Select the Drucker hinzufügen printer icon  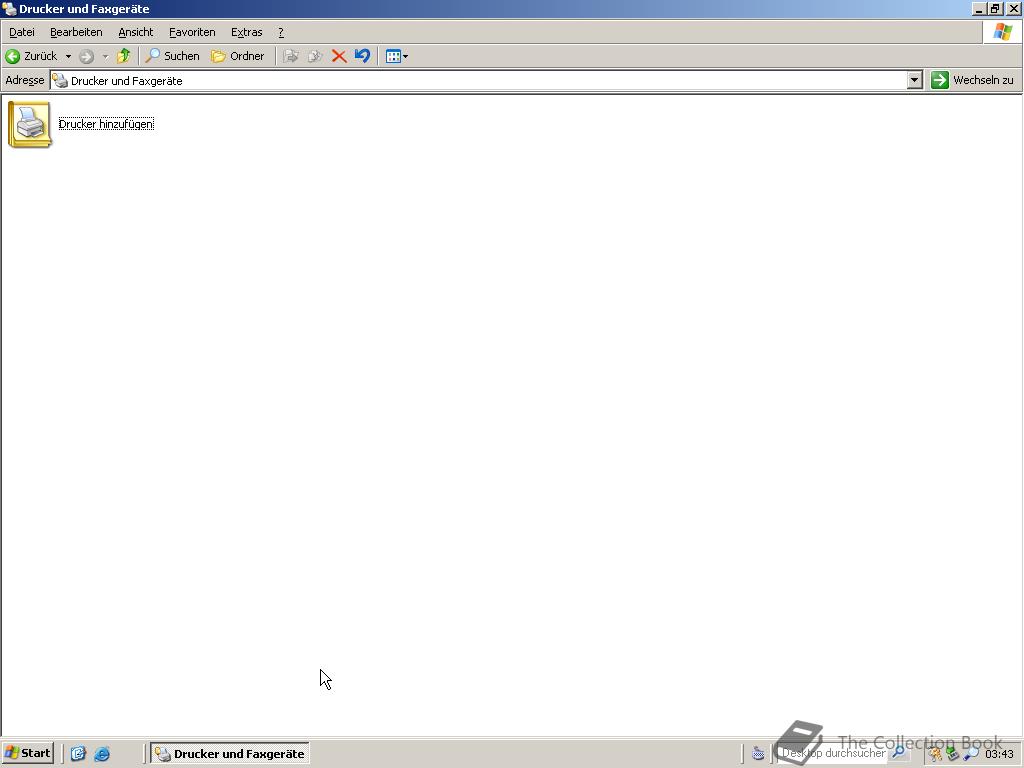tap(29, 124)
